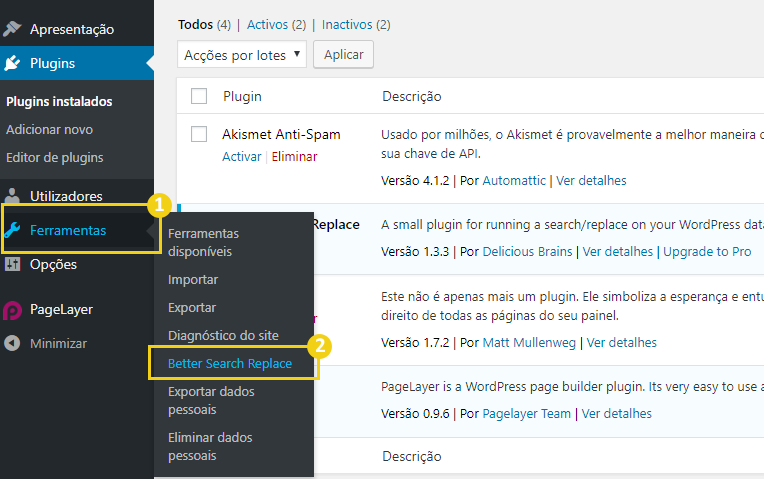This screenshot has height=479, width=764.
Task: Click the Ferramentas wrench icon
Action: tap(12, 230)
